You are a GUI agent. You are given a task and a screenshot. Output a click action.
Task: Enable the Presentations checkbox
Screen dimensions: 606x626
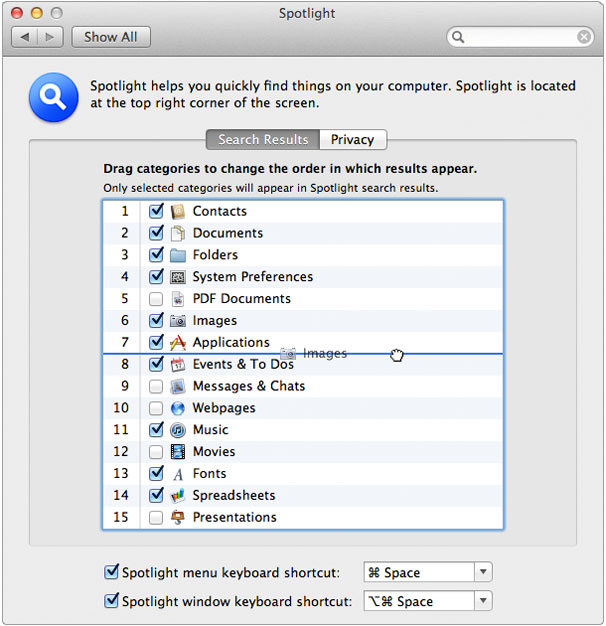coord(156,518)
